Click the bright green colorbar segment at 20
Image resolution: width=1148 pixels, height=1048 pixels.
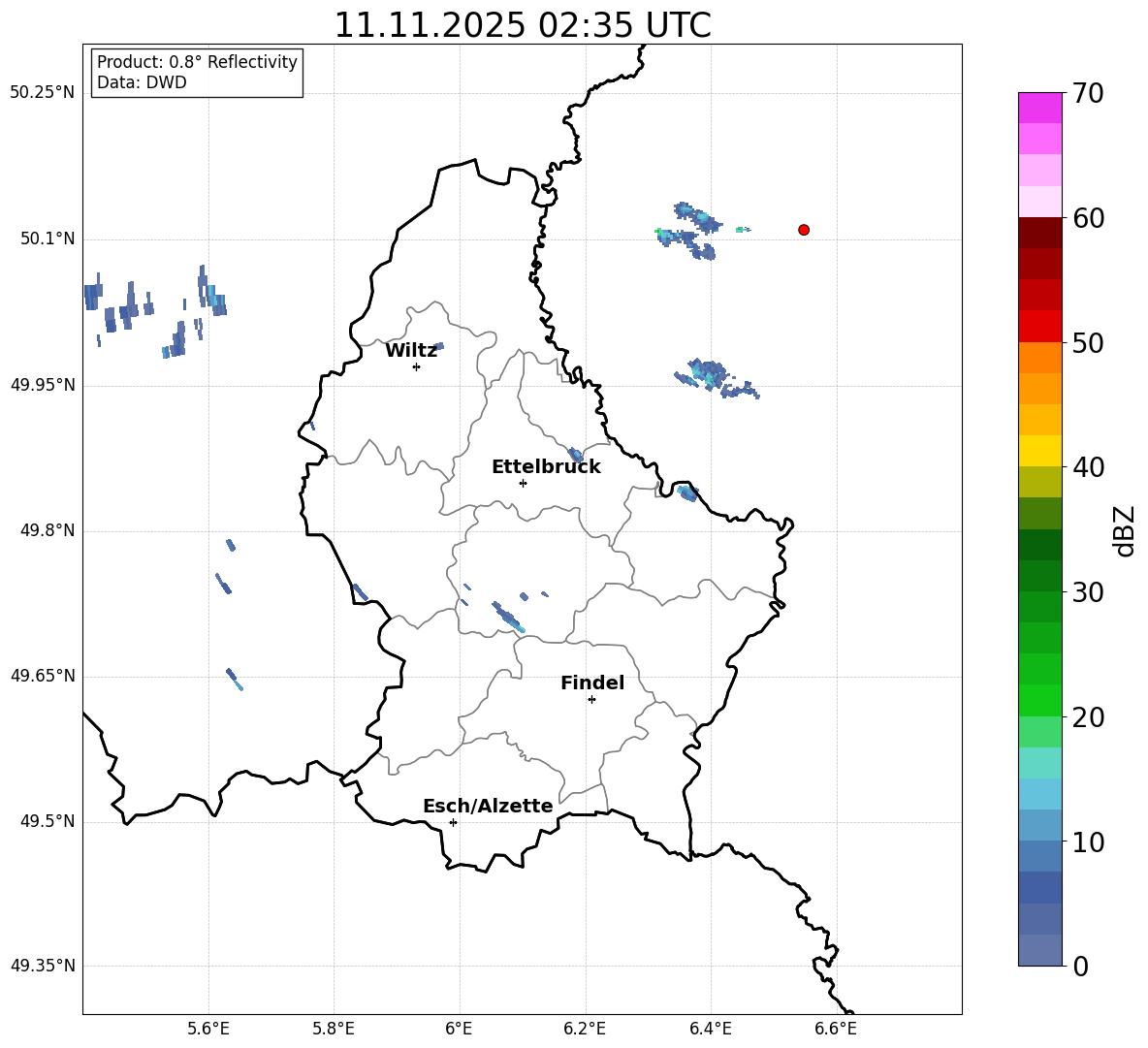[x=1040, y=700]
